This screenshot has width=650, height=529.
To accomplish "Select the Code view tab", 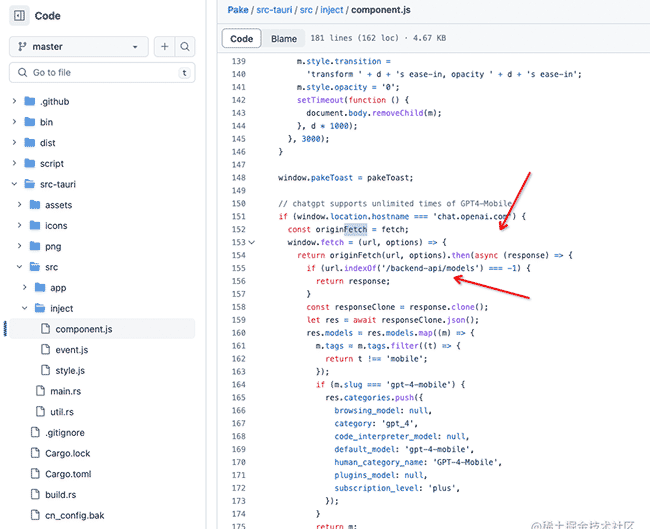I will [x=241, y=39].
